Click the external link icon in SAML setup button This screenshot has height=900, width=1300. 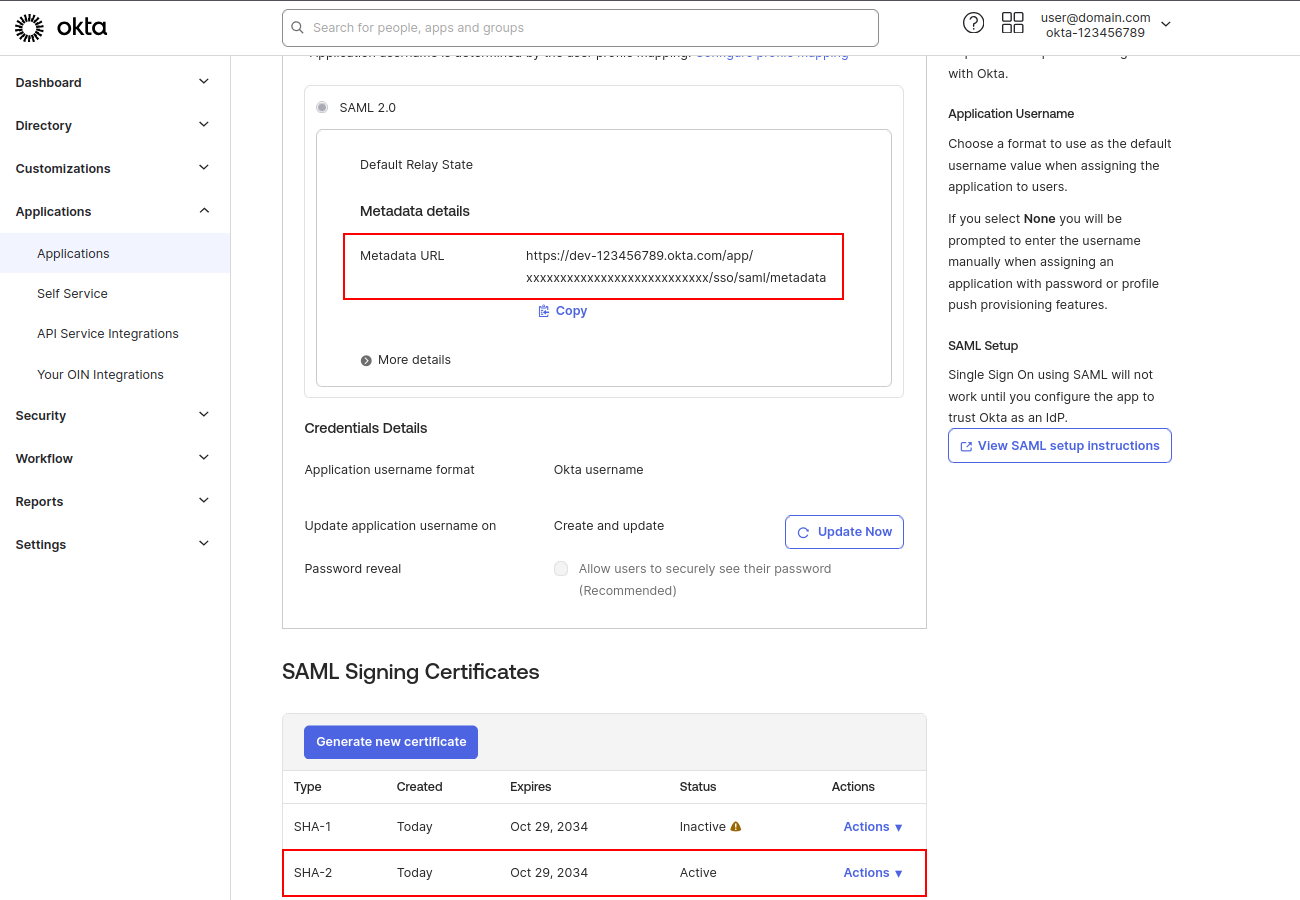(966, 447)
